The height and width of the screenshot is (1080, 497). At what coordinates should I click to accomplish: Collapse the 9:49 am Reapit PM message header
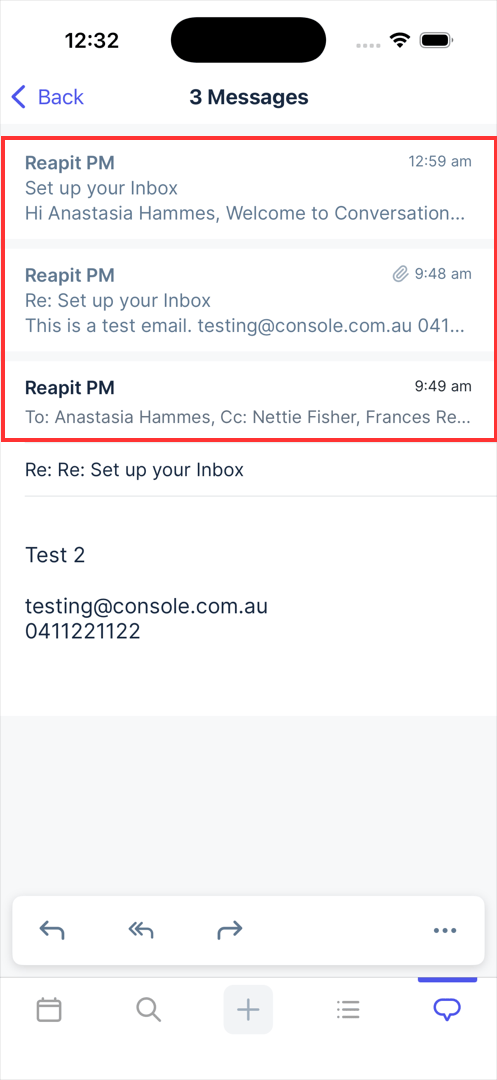click(248, 387)
